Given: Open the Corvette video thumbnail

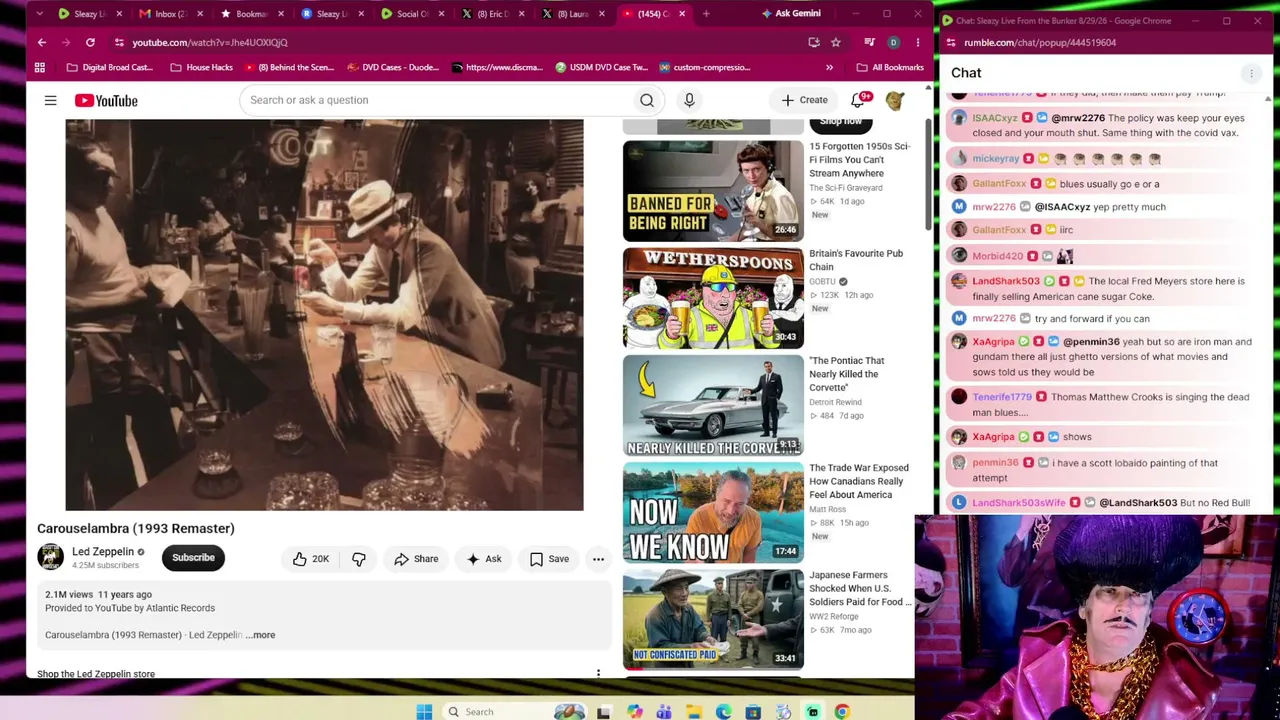Looking at the screenshot, I should pyautogui.click(x=713, y=406).
